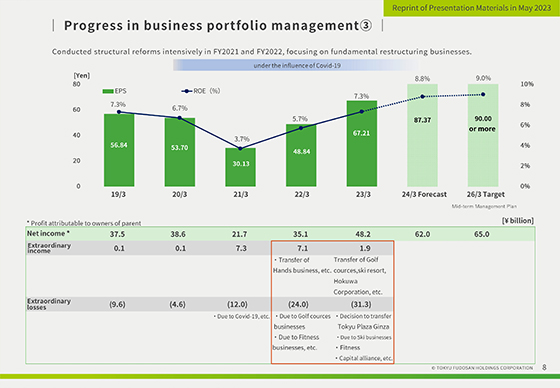Select the 23/3 EPS bar labeled 67.21
This screenshot has height=388, width=560.
pos(362,143)
